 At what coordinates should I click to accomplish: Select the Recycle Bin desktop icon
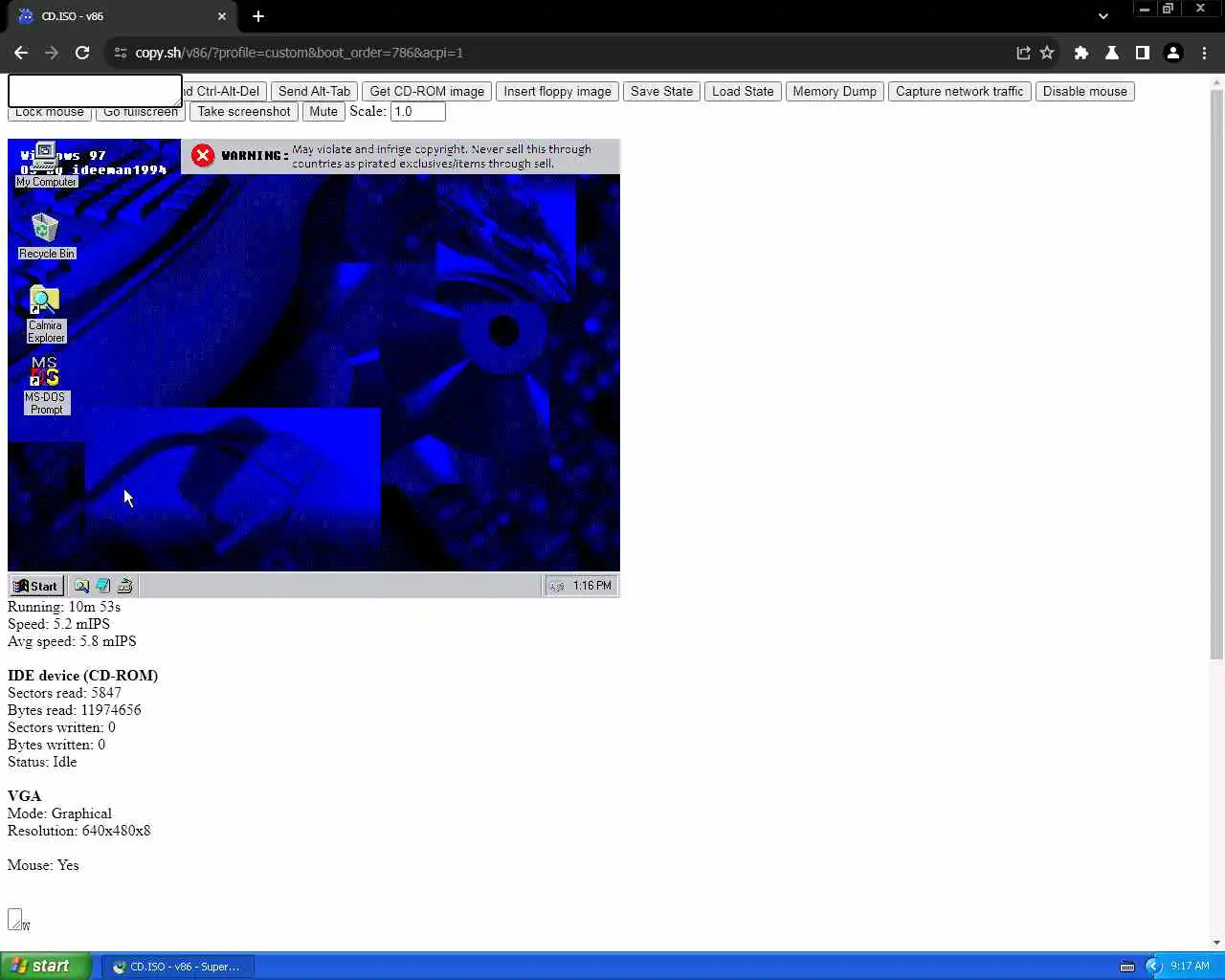[45, 236]
